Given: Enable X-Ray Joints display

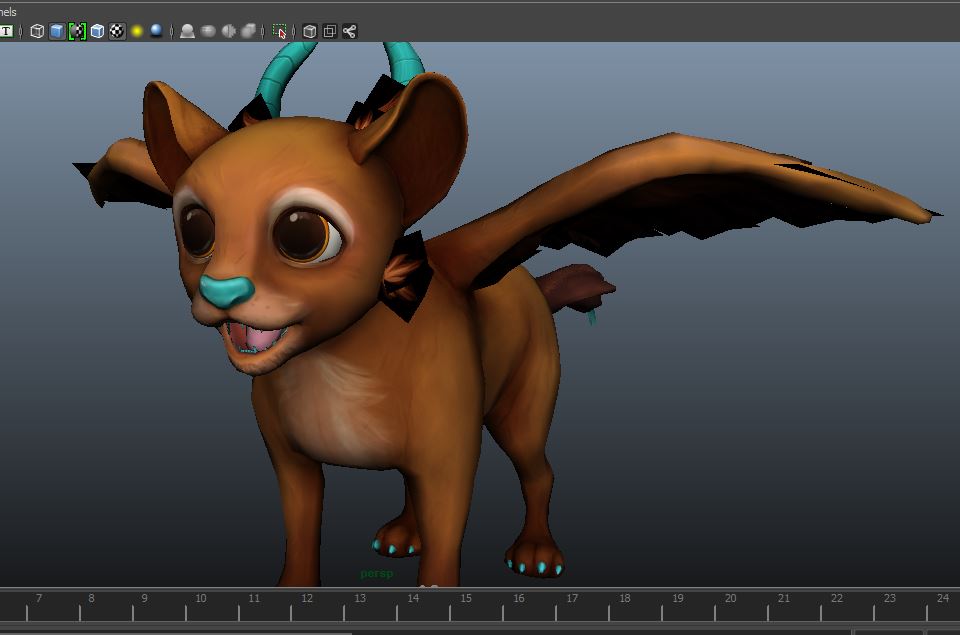Looking at the screenshot, I should tap(350, 31).
